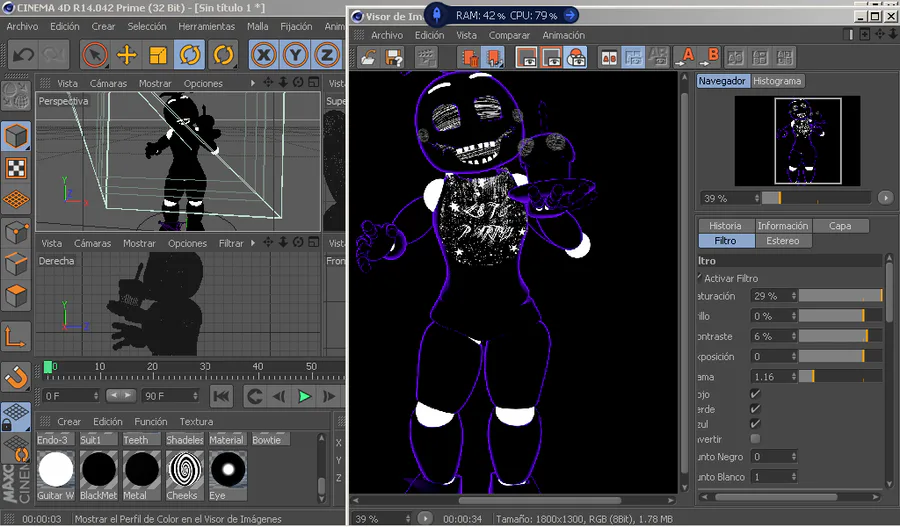Toggle the Activar Filtro checkbox
900x527 pixels.
(700, 278)
